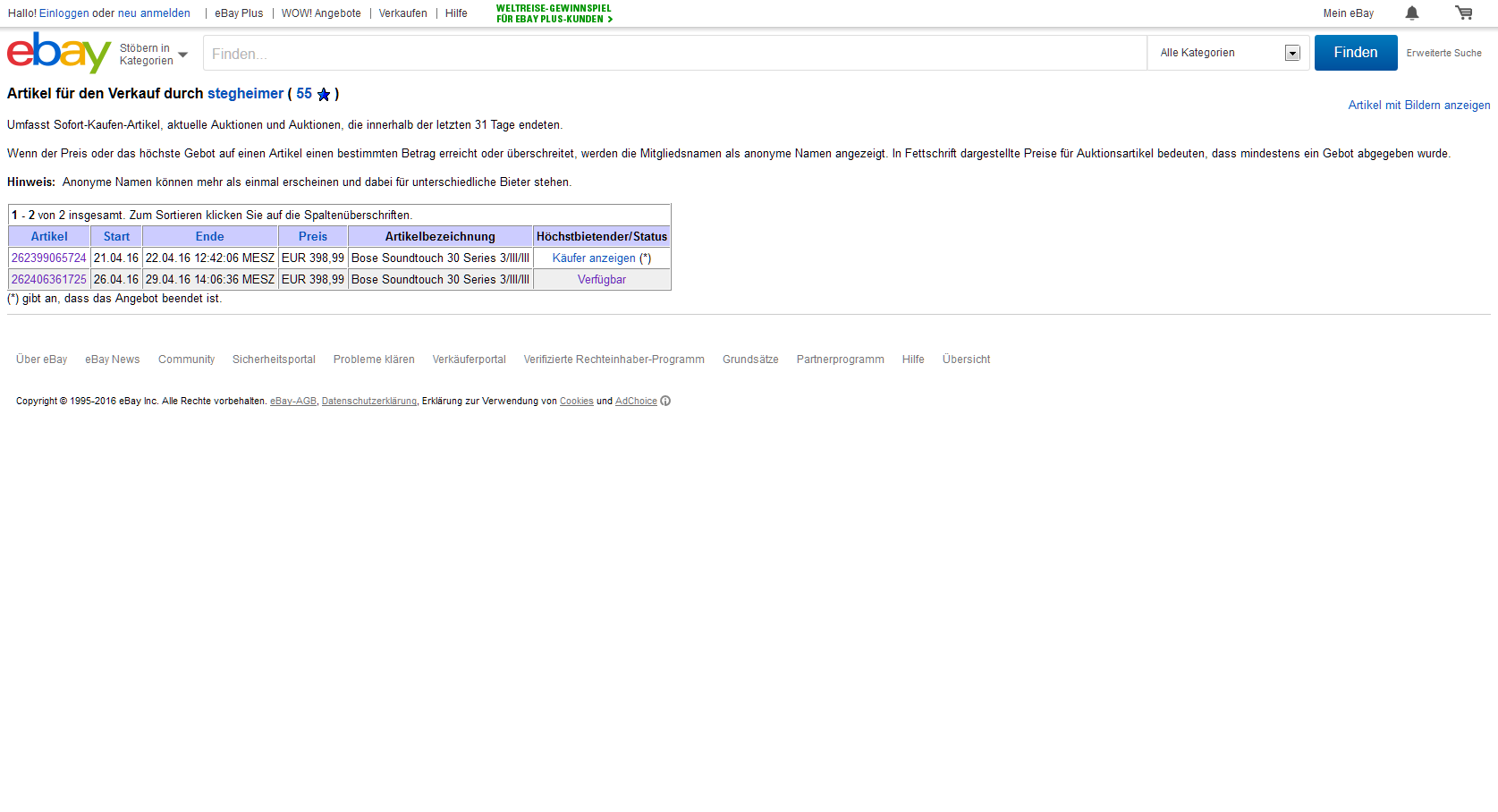The height and width of the screenshot is (812, 1498).
Task: Open the eBay-AGB link
Action: [293, 402]
